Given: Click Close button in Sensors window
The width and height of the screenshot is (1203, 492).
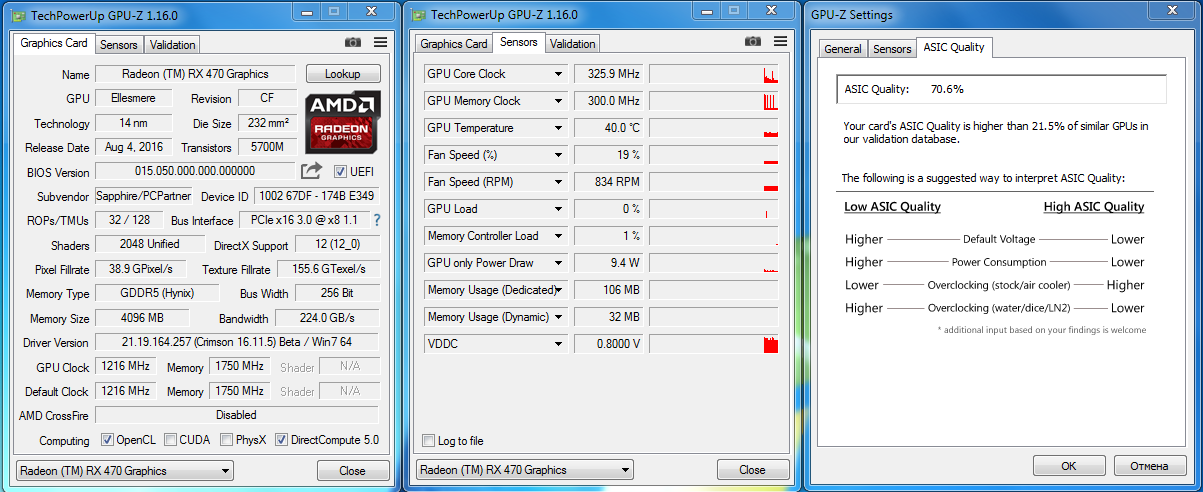Looking at the screenshot, I should tap(752, 470).
